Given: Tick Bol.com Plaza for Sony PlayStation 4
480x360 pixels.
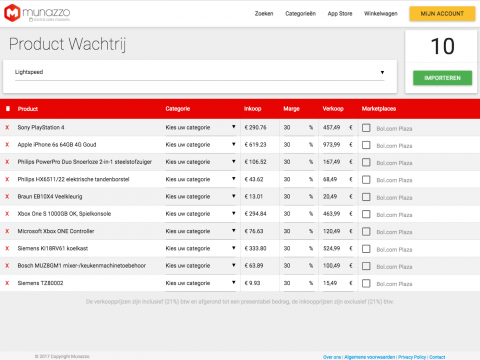Looking at the screenshot, I should click(x=366, y=128).
